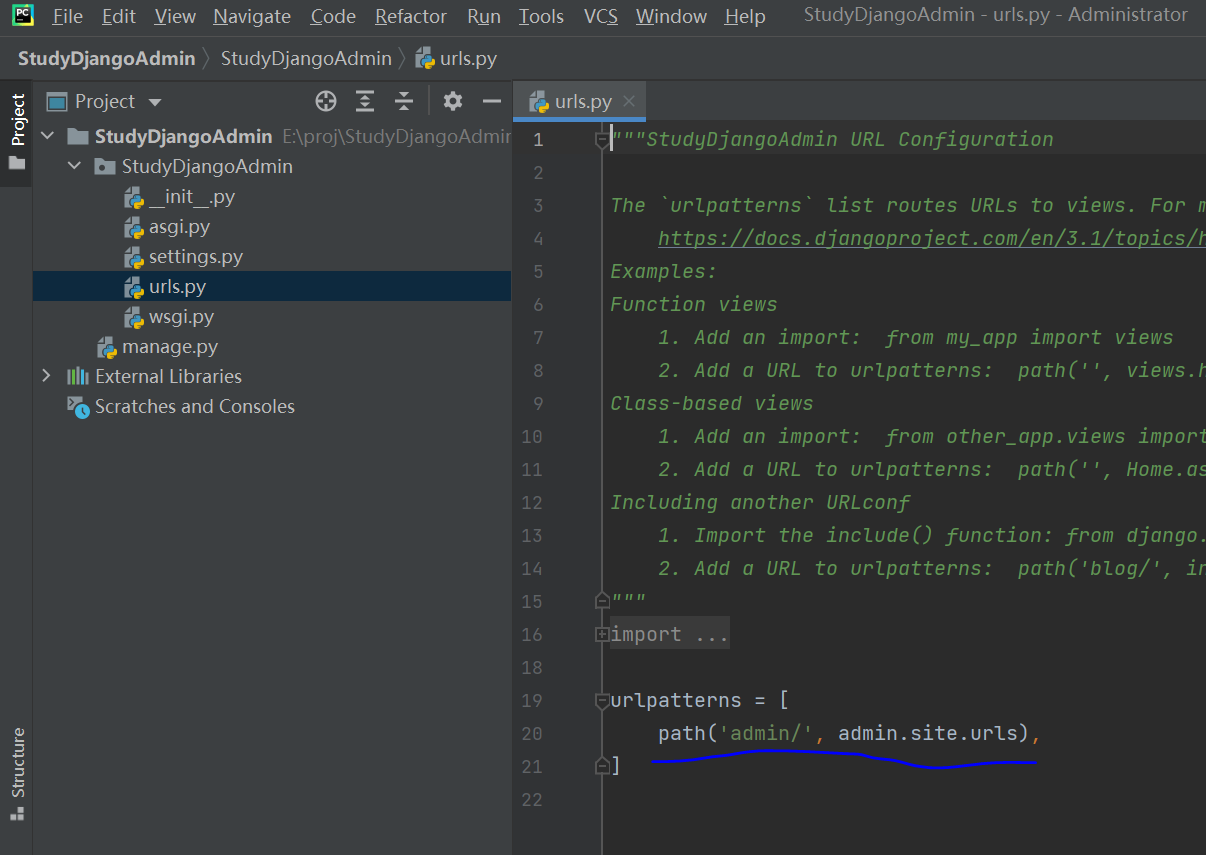This screenshot has width=1206, height=855.
Task: Toggle the Project tool window side tab
Action: (x=17, y=131)
